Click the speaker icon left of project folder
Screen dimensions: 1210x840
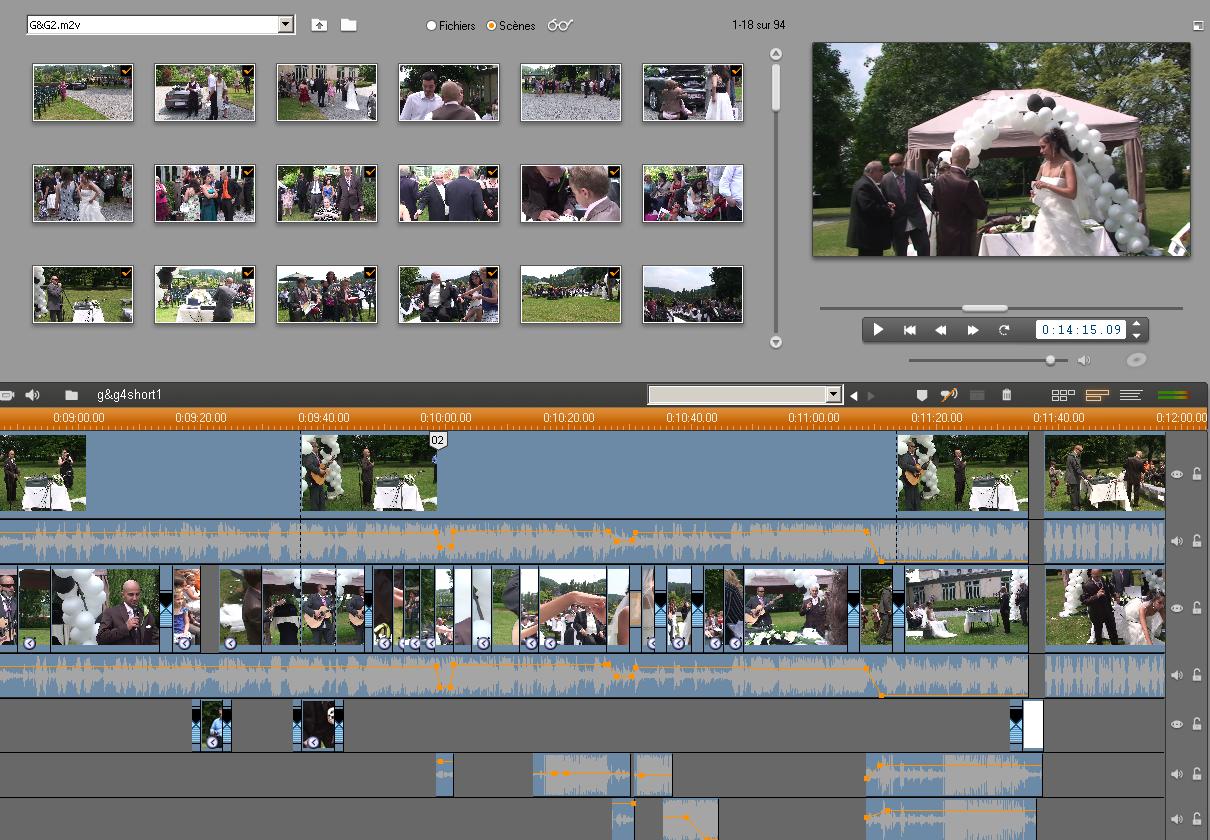[33, 395]
